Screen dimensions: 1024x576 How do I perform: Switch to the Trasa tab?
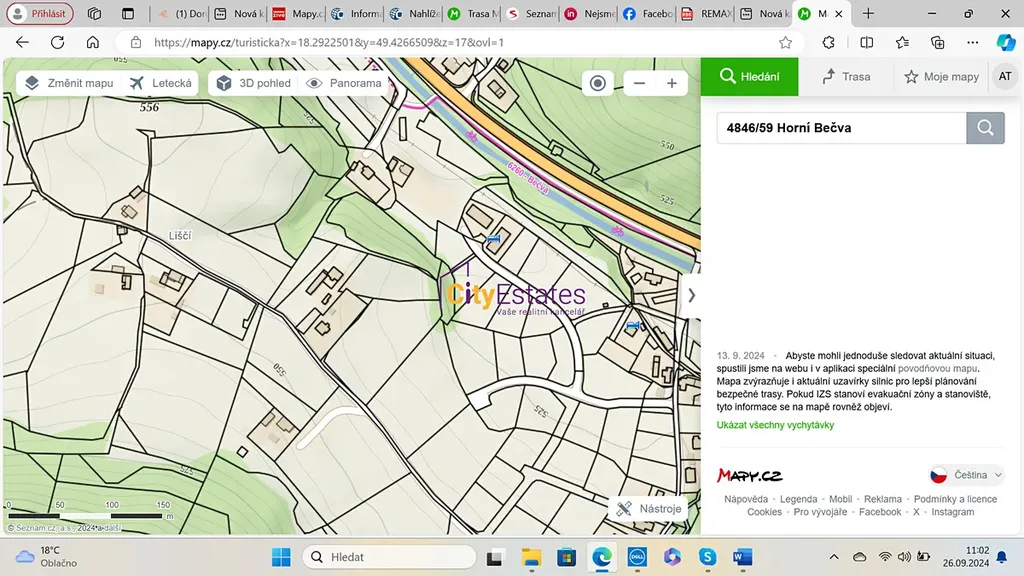click(845, 77)
